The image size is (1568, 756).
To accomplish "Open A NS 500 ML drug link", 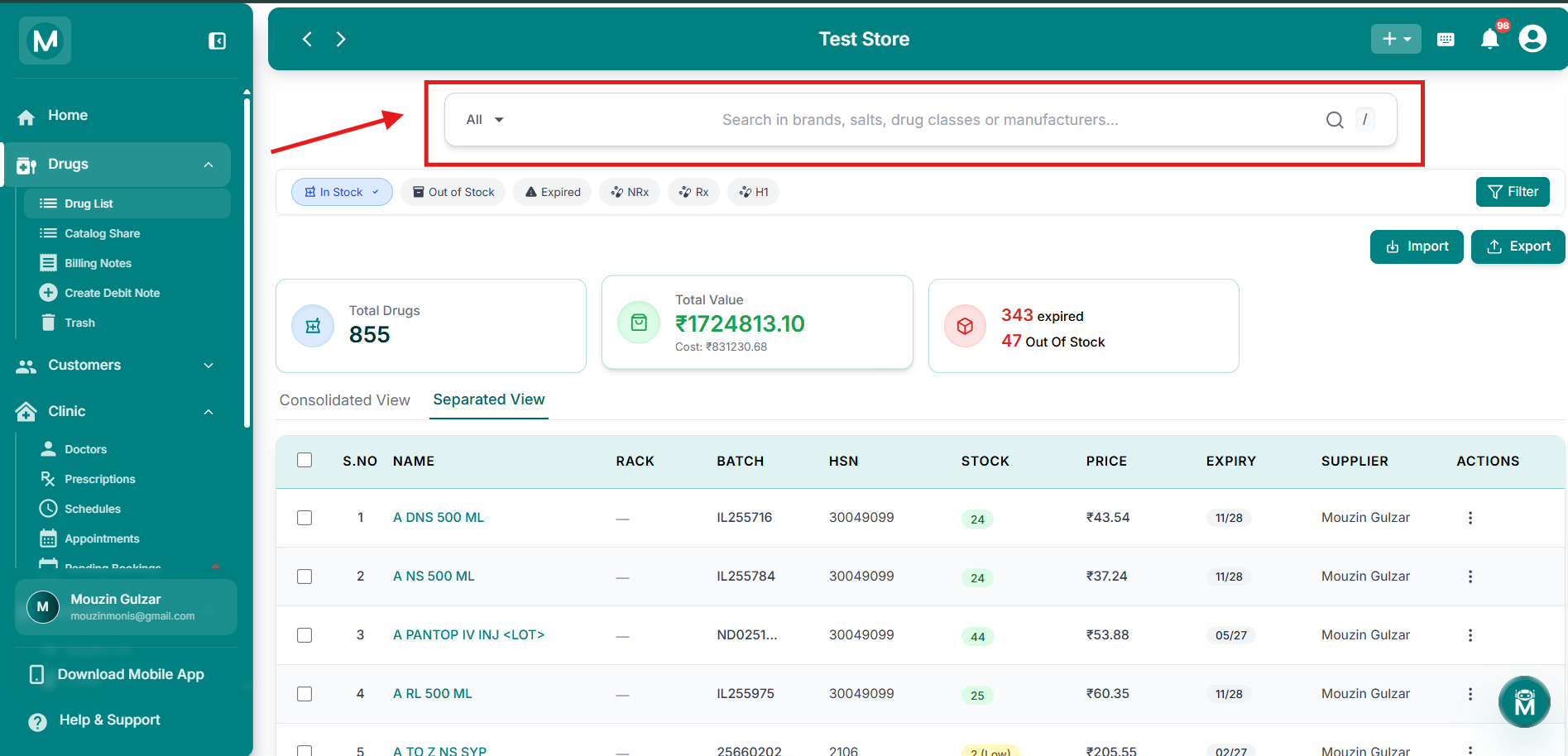I will click(434, 577).
